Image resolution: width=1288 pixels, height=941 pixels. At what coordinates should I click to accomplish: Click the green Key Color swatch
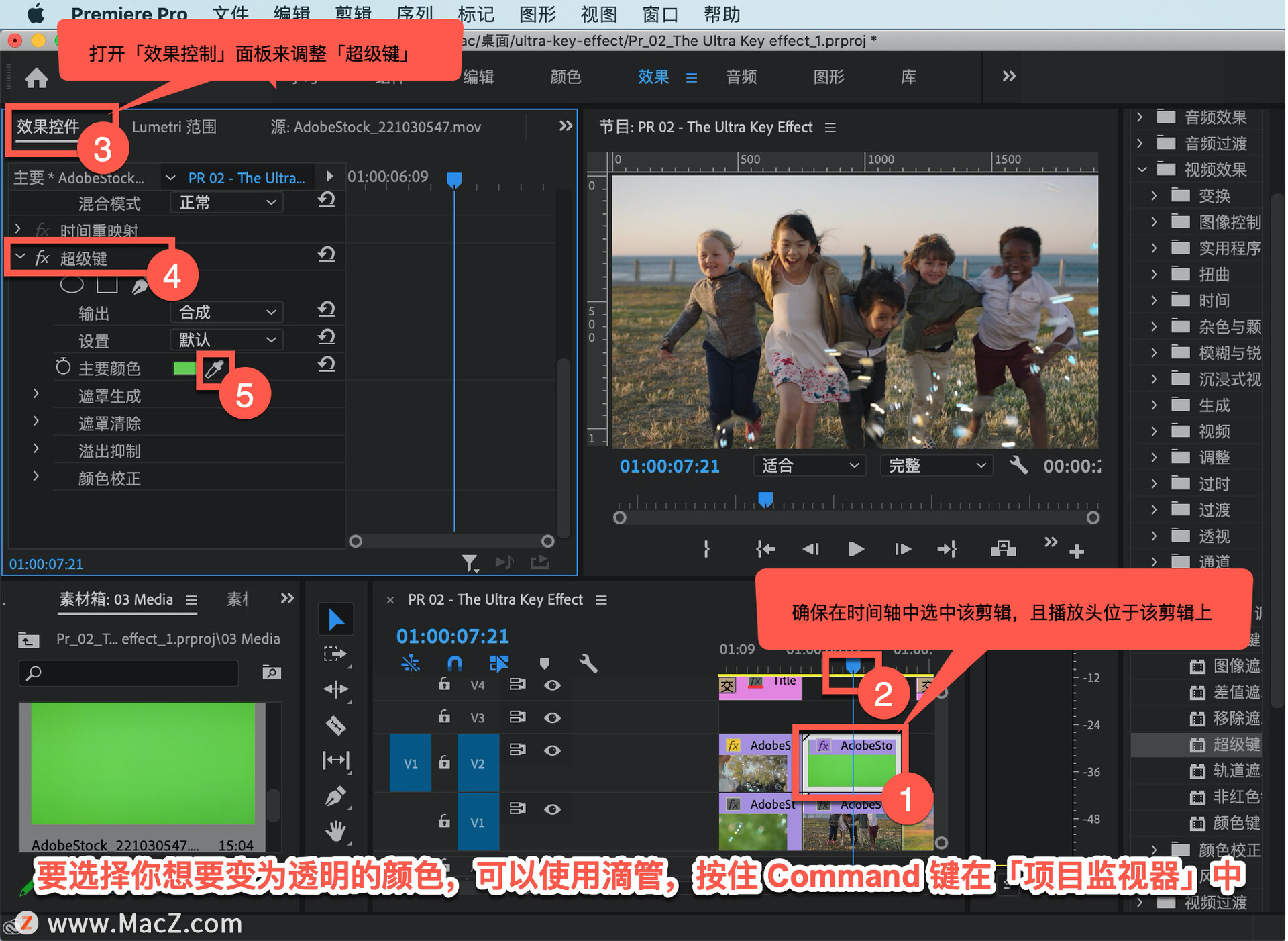[x=184, y=368]
